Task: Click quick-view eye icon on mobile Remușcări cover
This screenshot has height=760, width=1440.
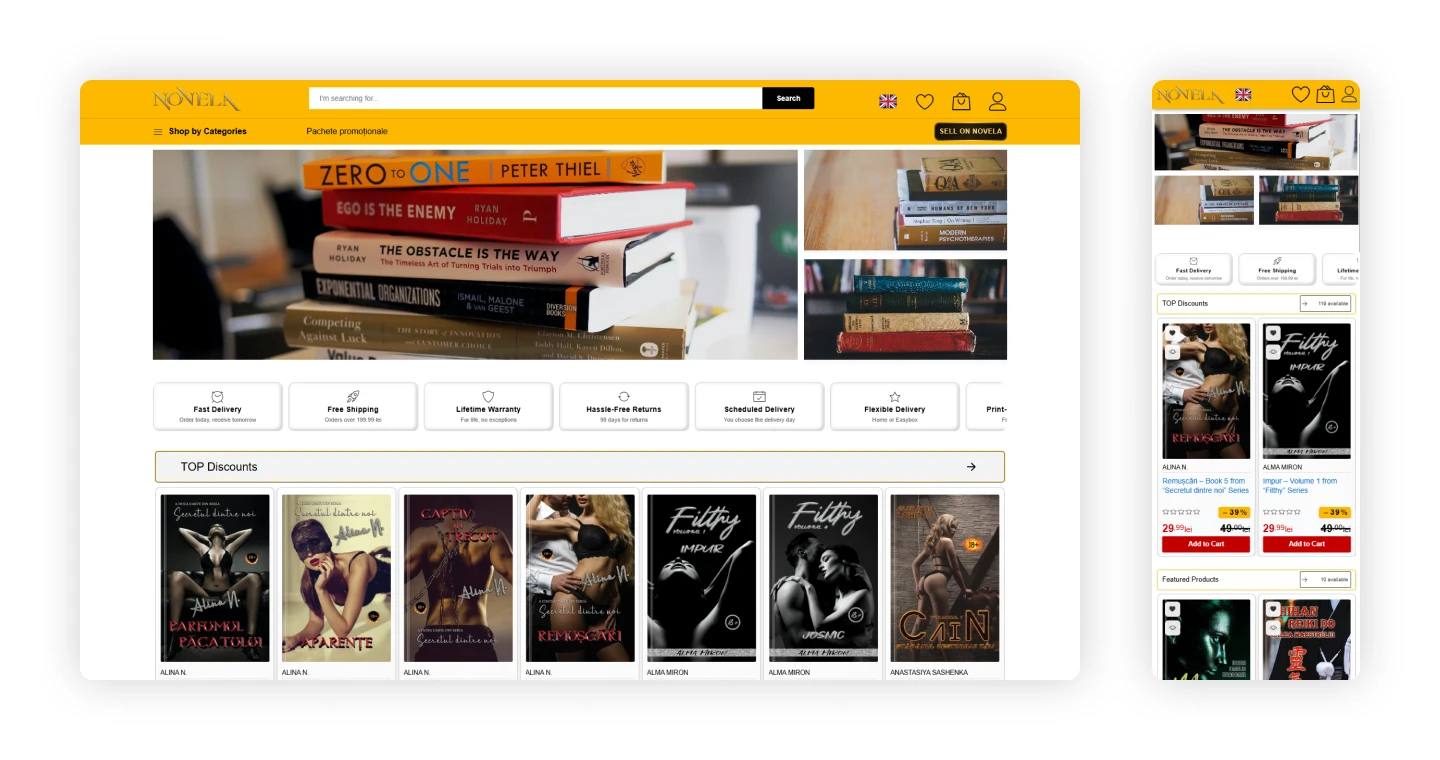Action: click(1172, 351)
